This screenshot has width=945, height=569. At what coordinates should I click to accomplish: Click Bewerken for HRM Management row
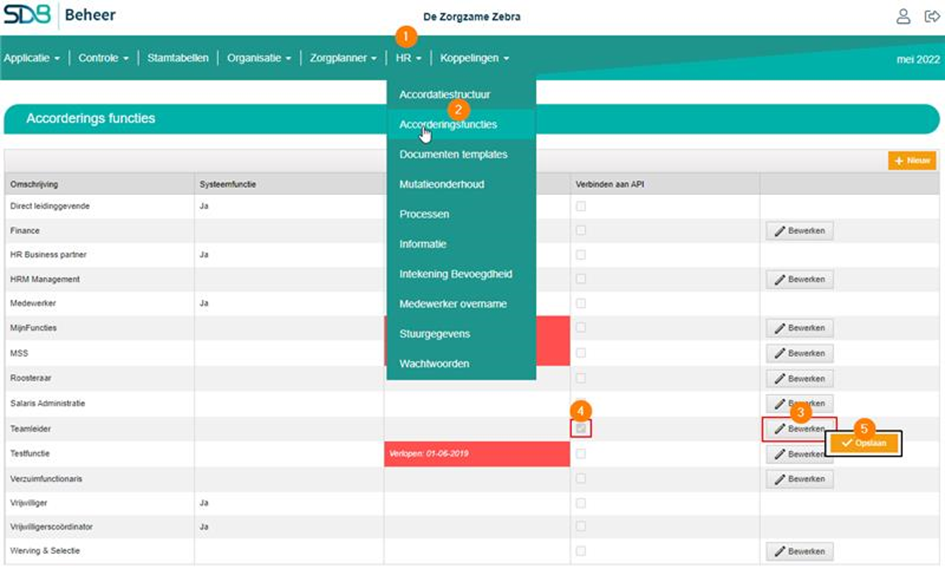799,280
